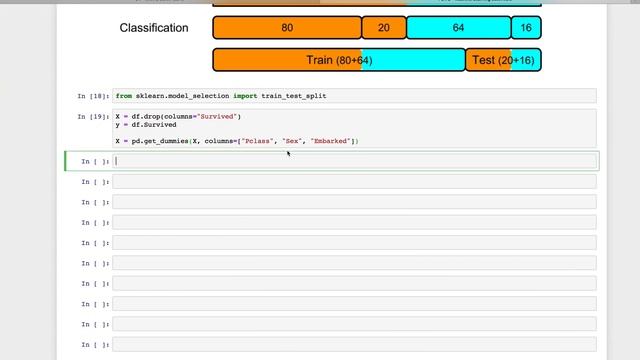
Task: Click the Classification label text
Action: pyautogui.click(x=154, y=28)
